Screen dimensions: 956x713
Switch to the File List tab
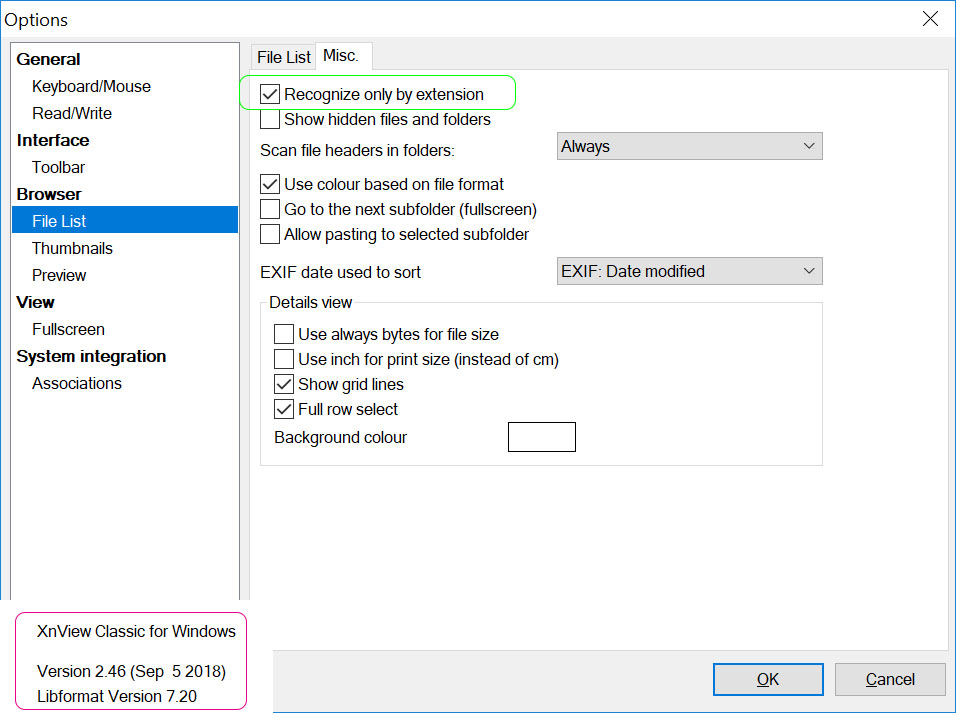[284, 57]
